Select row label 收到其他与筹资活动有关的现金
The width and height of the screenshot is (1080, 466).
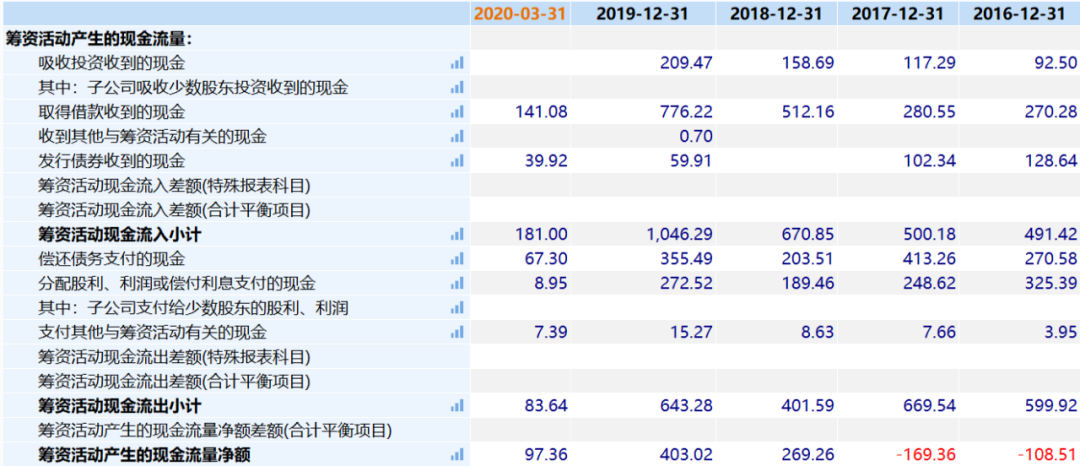pyautogui.click(x=152, y=137)
